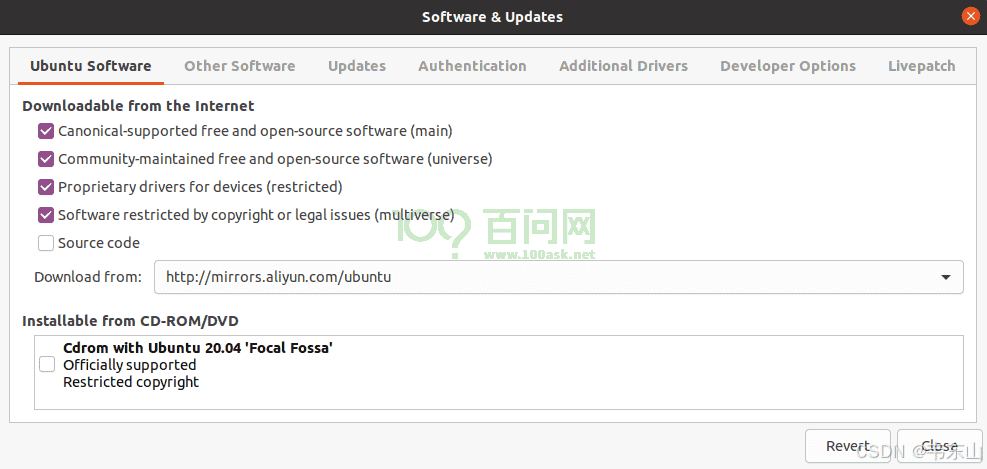The image size is (987, 469).
Task: Uncheck the multiverse software checkbox
Action: [x=46, y=215]
